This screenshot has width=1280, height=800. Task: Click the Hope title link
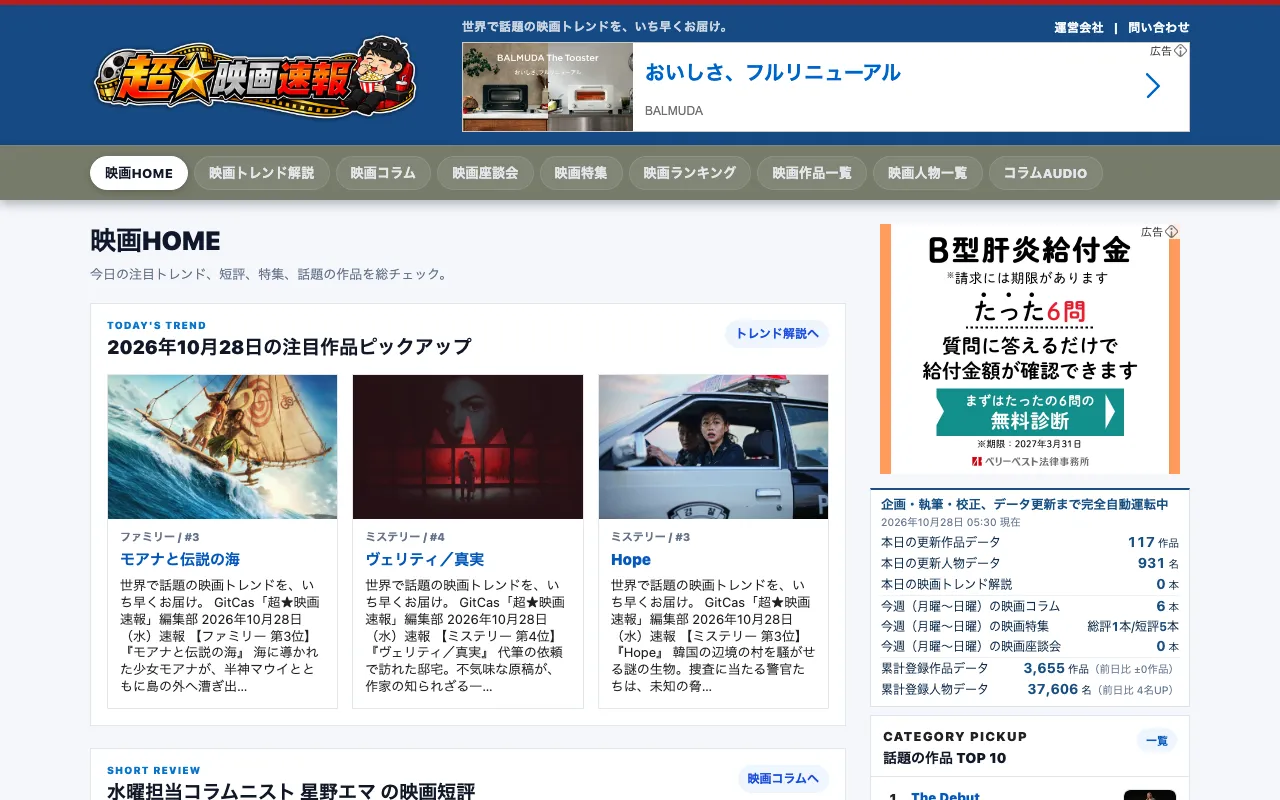click(631, 560)
